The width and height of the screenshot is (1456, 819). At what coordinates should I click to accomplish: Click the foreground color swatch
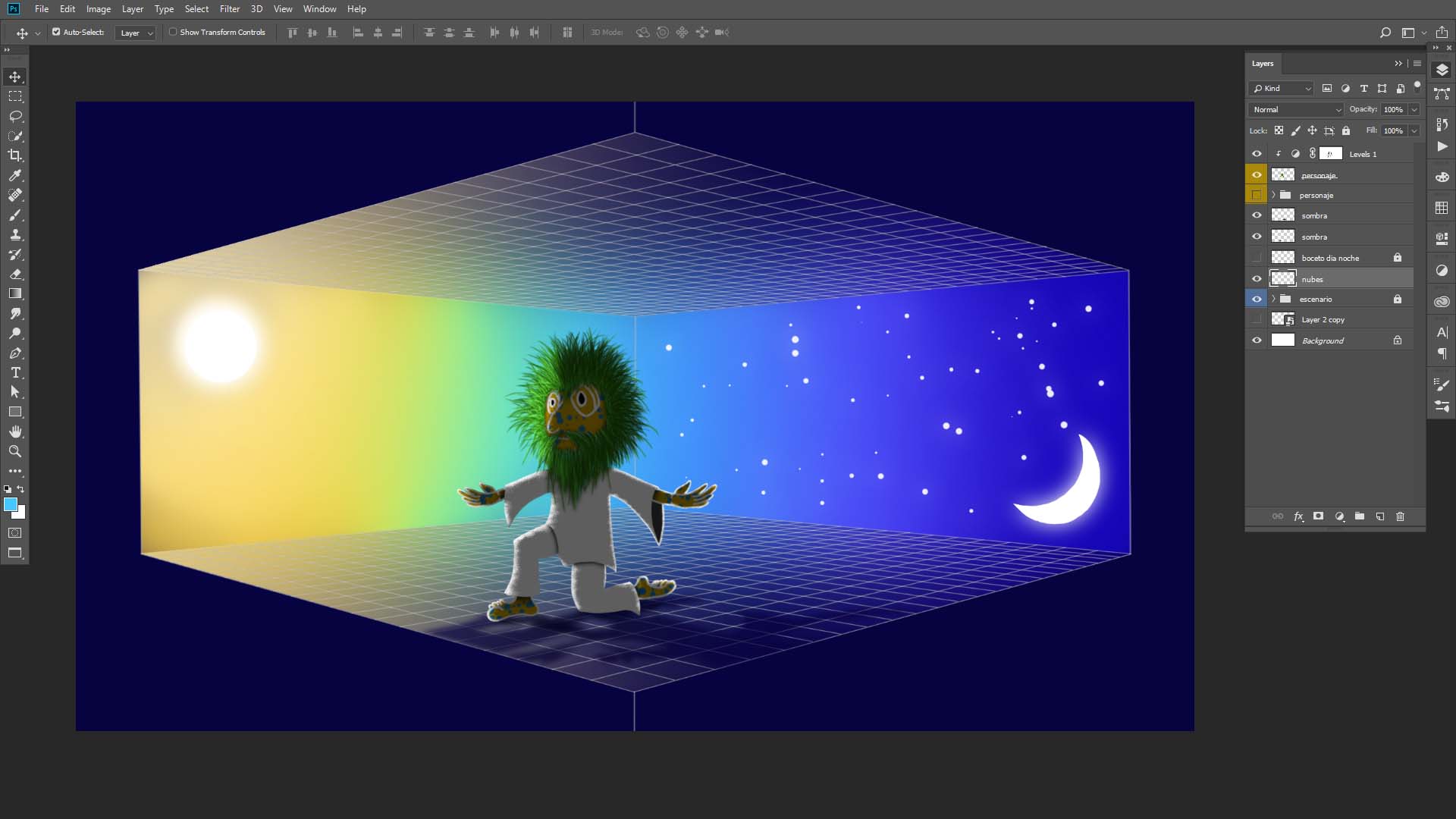(10, 504)
